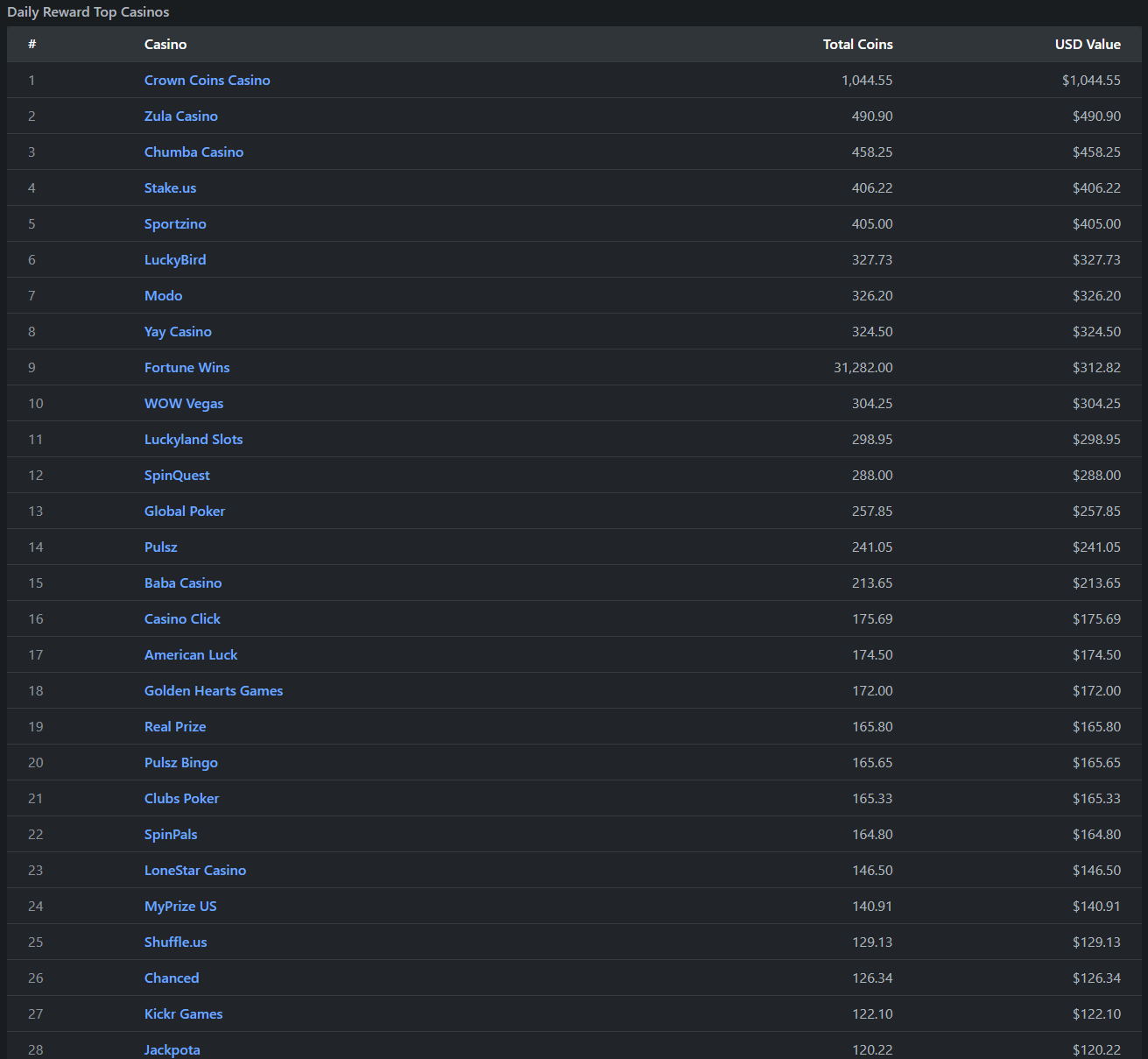Click the # rank column header
Screen dimensions: 1148x1059
coord(32,44)
